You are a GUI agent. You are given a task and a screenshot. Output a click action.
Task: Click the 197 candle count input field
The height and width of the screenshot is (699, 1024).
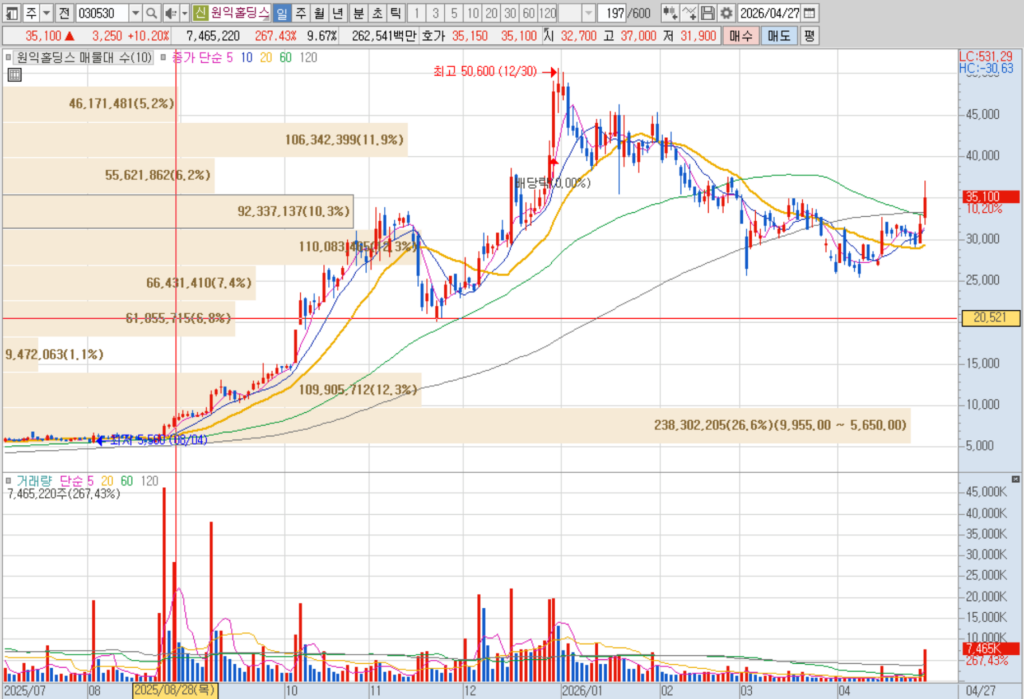click(x=612, y=13)
